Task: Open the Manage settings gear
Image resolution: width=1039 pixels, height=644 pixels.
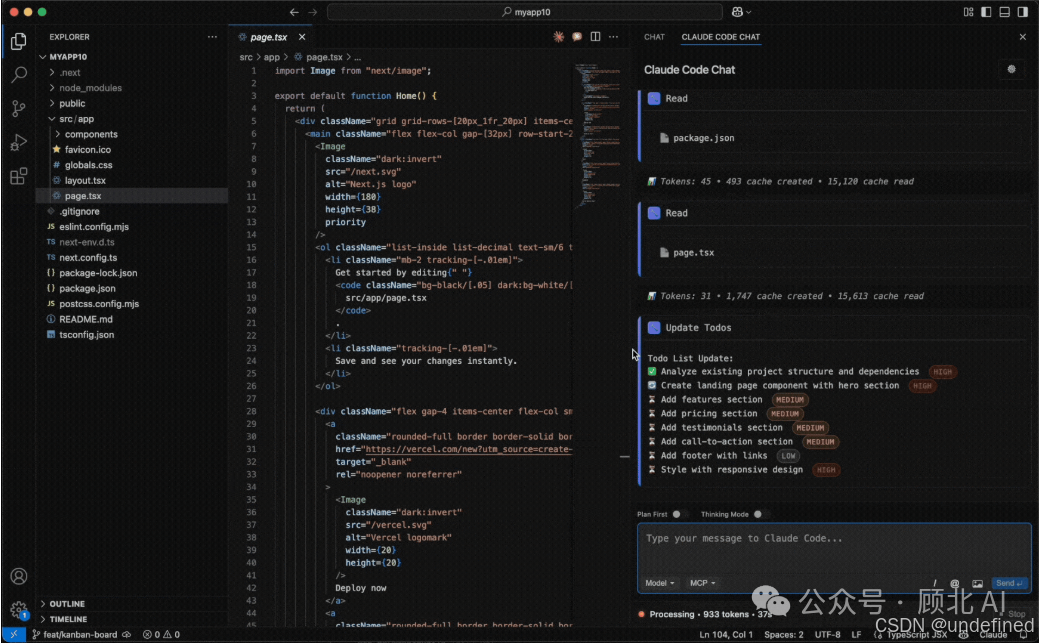Action: (x=19, y=610)
